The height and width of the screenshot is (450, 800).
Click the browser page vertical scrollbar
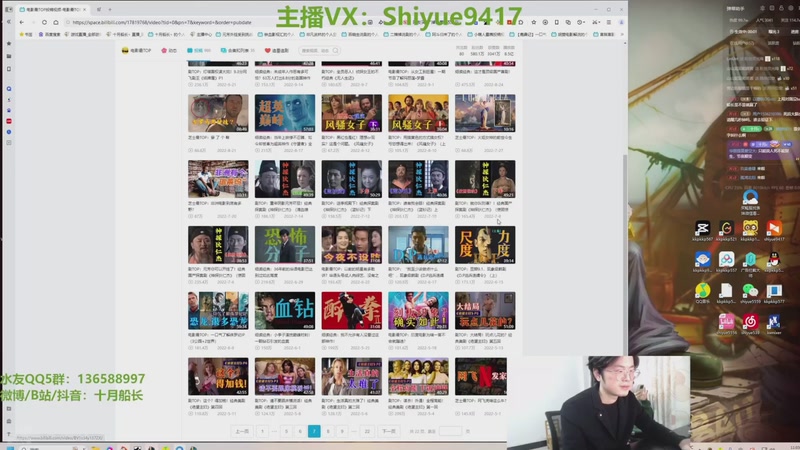625,254
